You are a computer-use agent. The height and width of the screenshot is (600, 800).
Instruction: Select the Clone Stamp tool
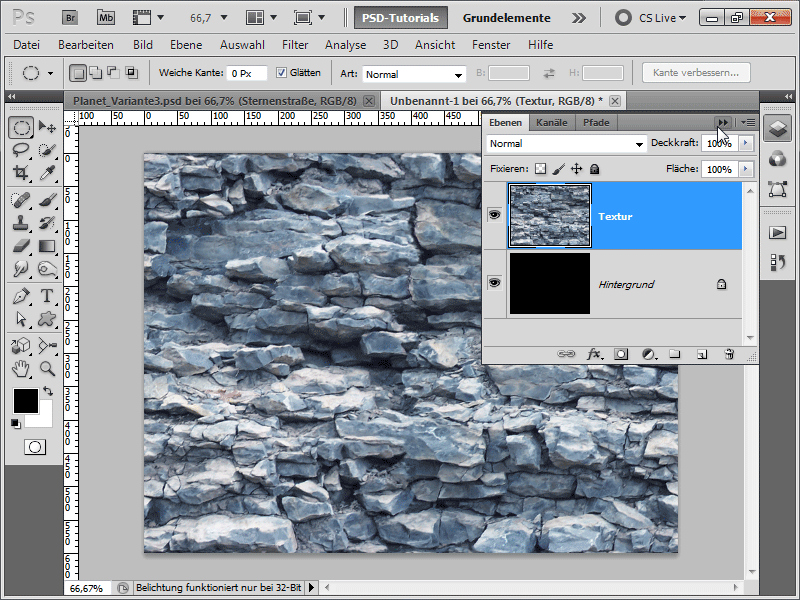point(21,223)
